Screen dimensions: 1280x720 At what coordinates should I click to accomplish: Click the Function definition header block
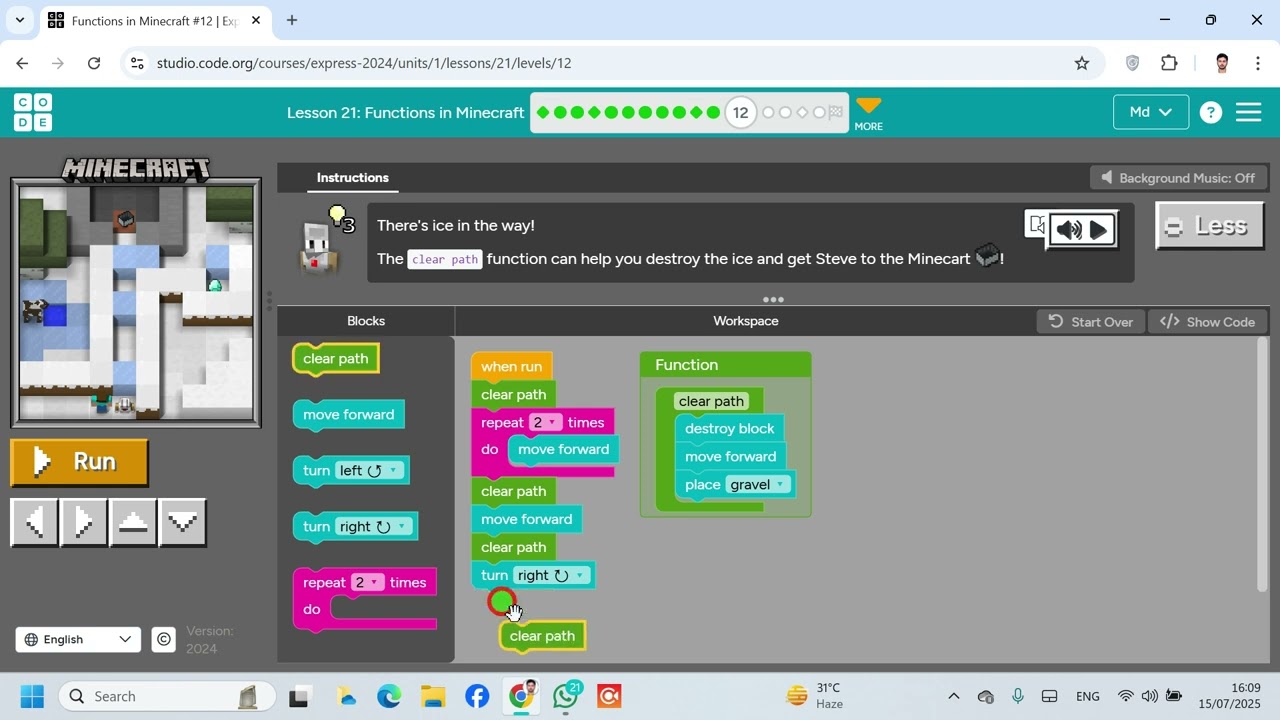tap(725, 365)
